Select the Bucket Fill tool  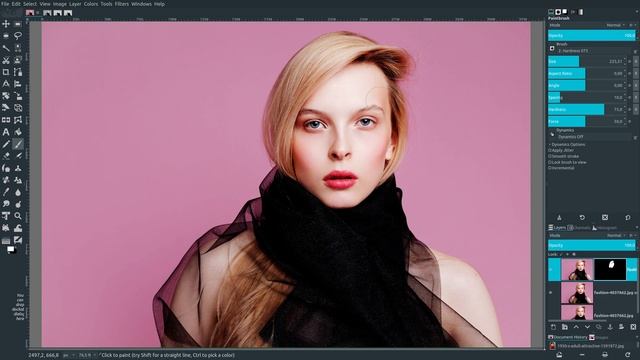[18, 132]
